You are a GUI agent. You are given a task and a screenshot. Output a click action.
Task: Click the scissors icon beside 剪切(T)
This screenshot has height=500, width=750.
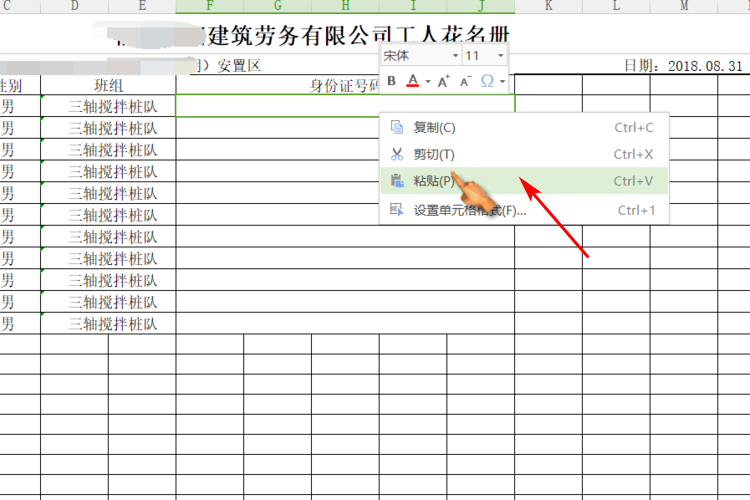coord(397,154)
